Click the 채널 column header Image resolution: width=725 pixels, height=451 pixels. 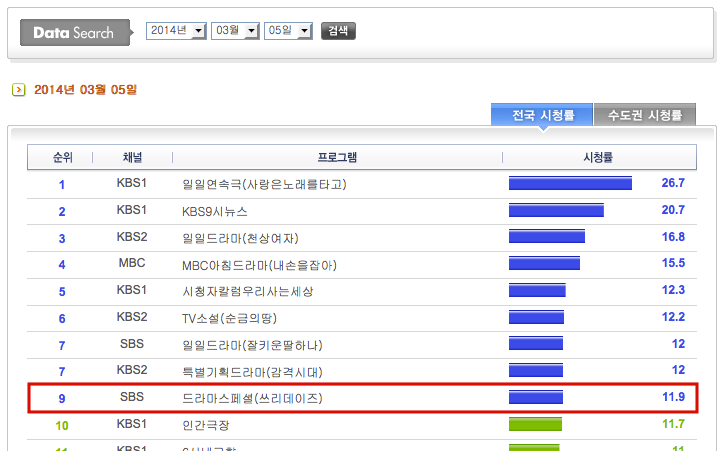click(132, 158)
